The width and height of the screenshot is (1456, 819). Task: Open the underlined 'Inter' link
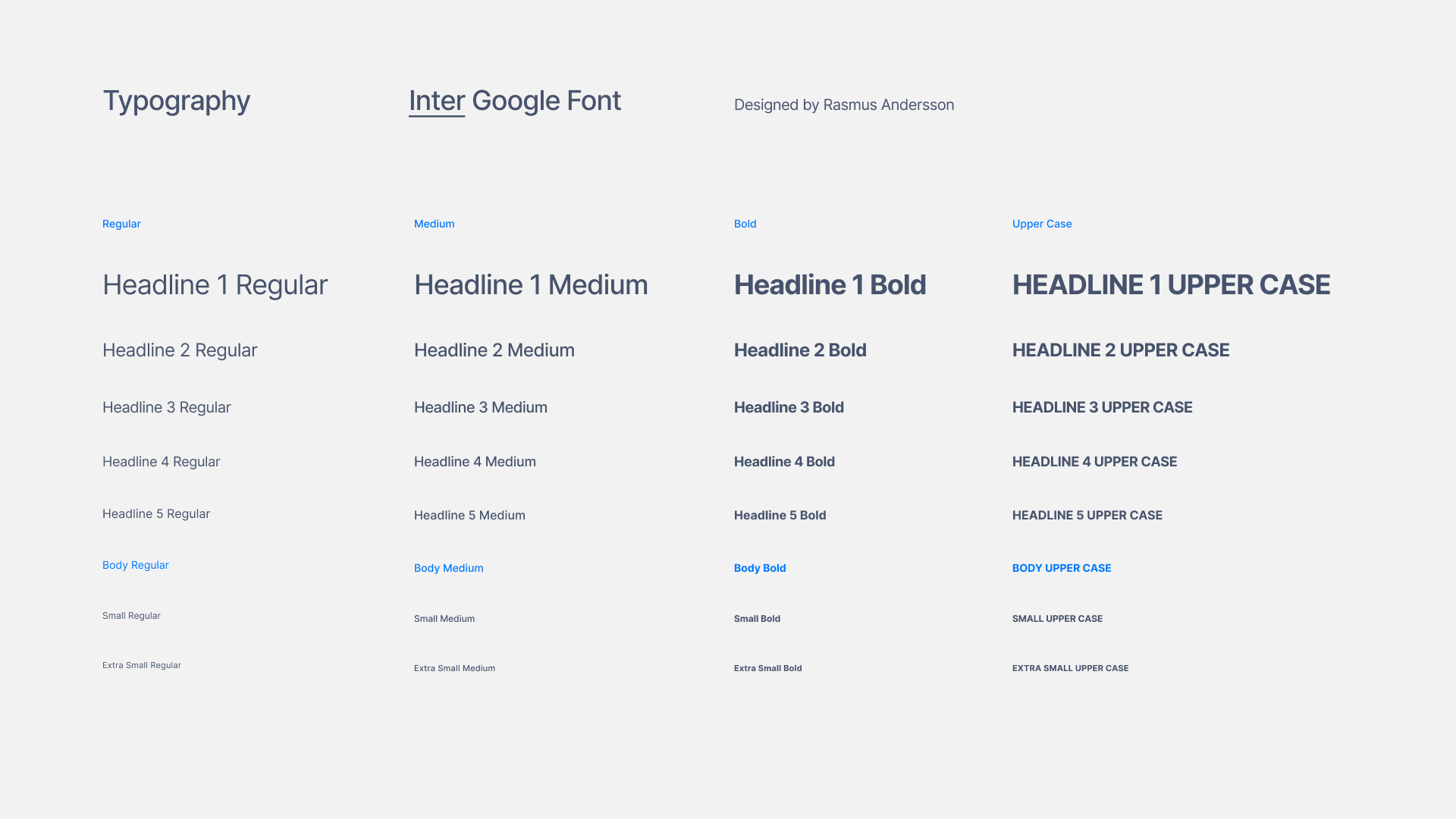coord(437,101)
